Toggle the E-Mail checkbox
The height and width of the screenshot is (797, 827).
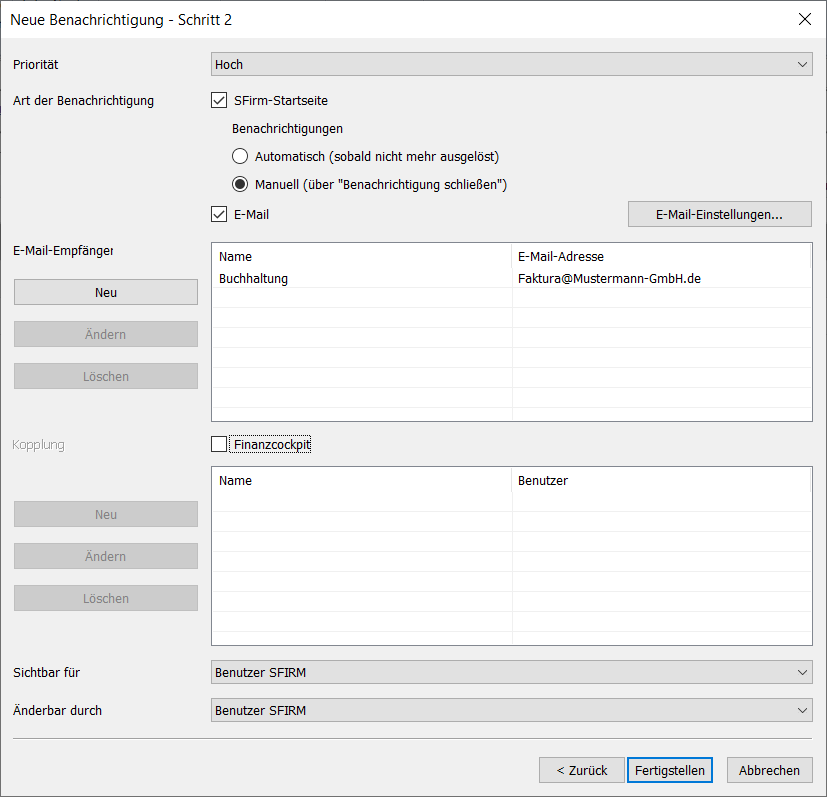pos(219,214)
